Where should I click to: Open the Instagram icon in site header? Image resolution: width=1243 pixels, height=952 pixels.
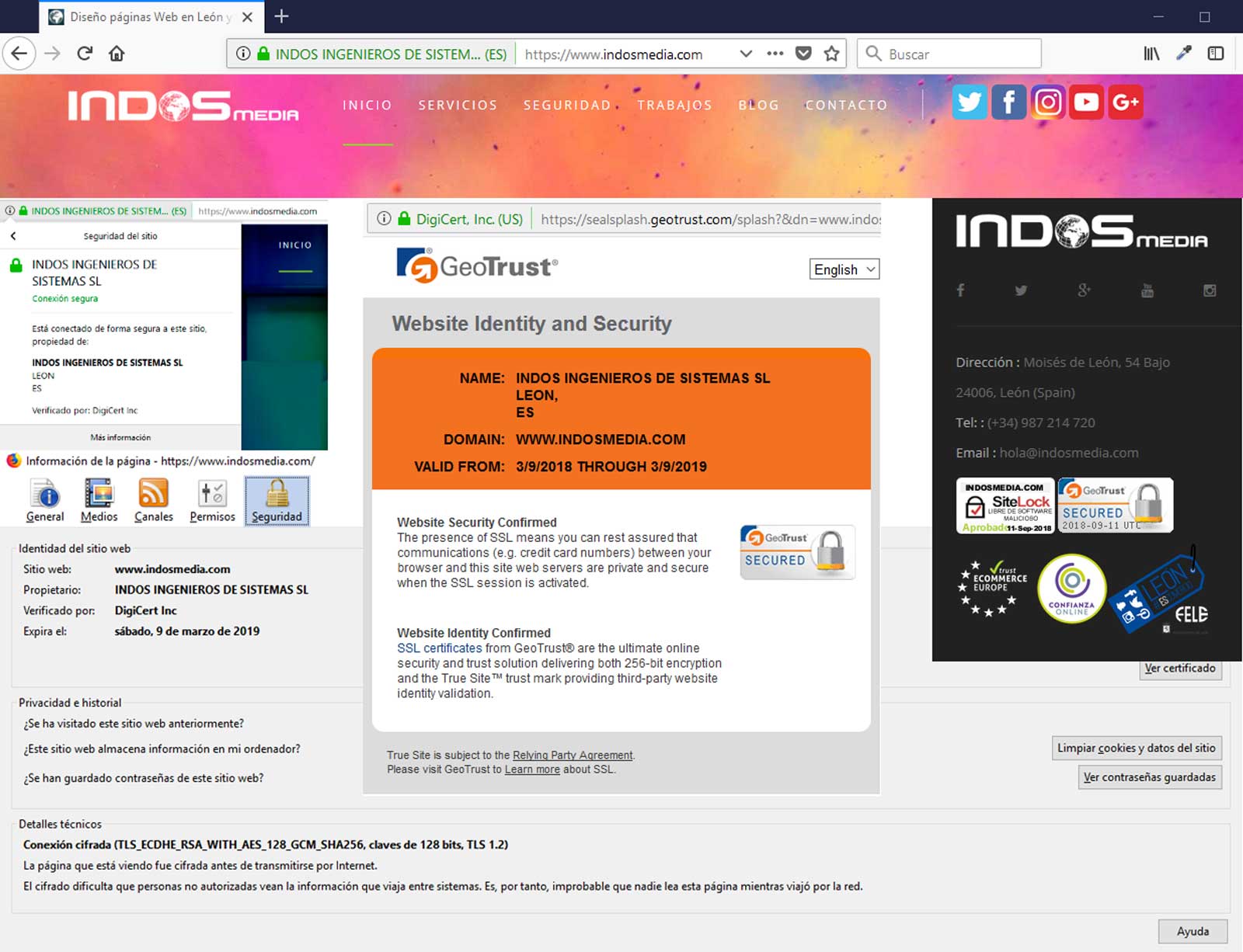(1047, 102)
